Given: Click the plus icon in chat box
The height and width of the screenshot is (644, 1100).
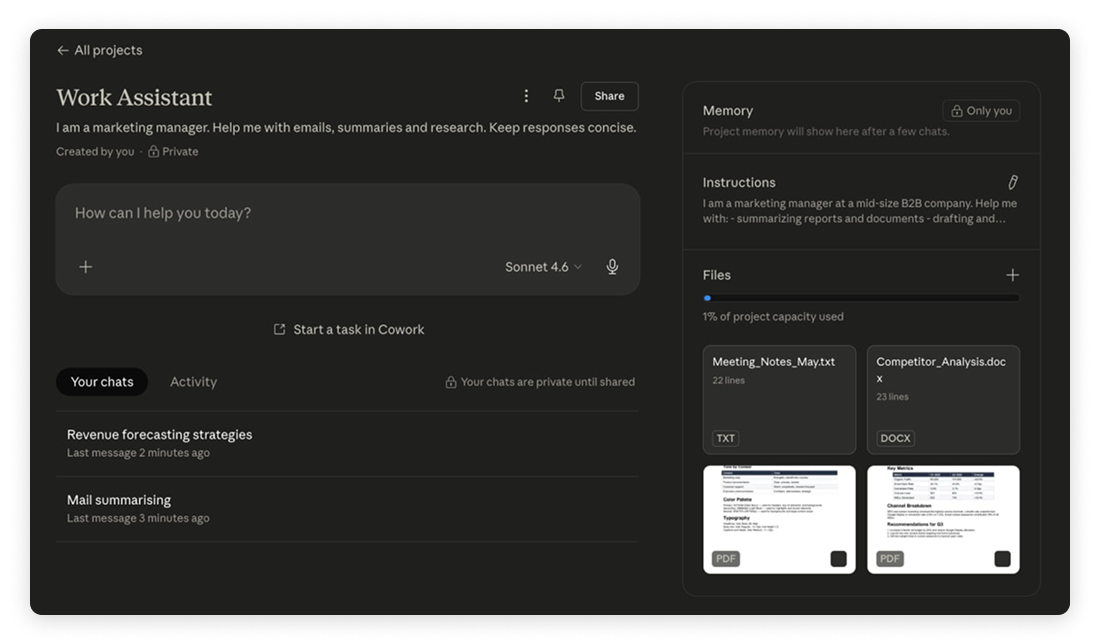Looking at the screenshot, I should click(86, 267).
